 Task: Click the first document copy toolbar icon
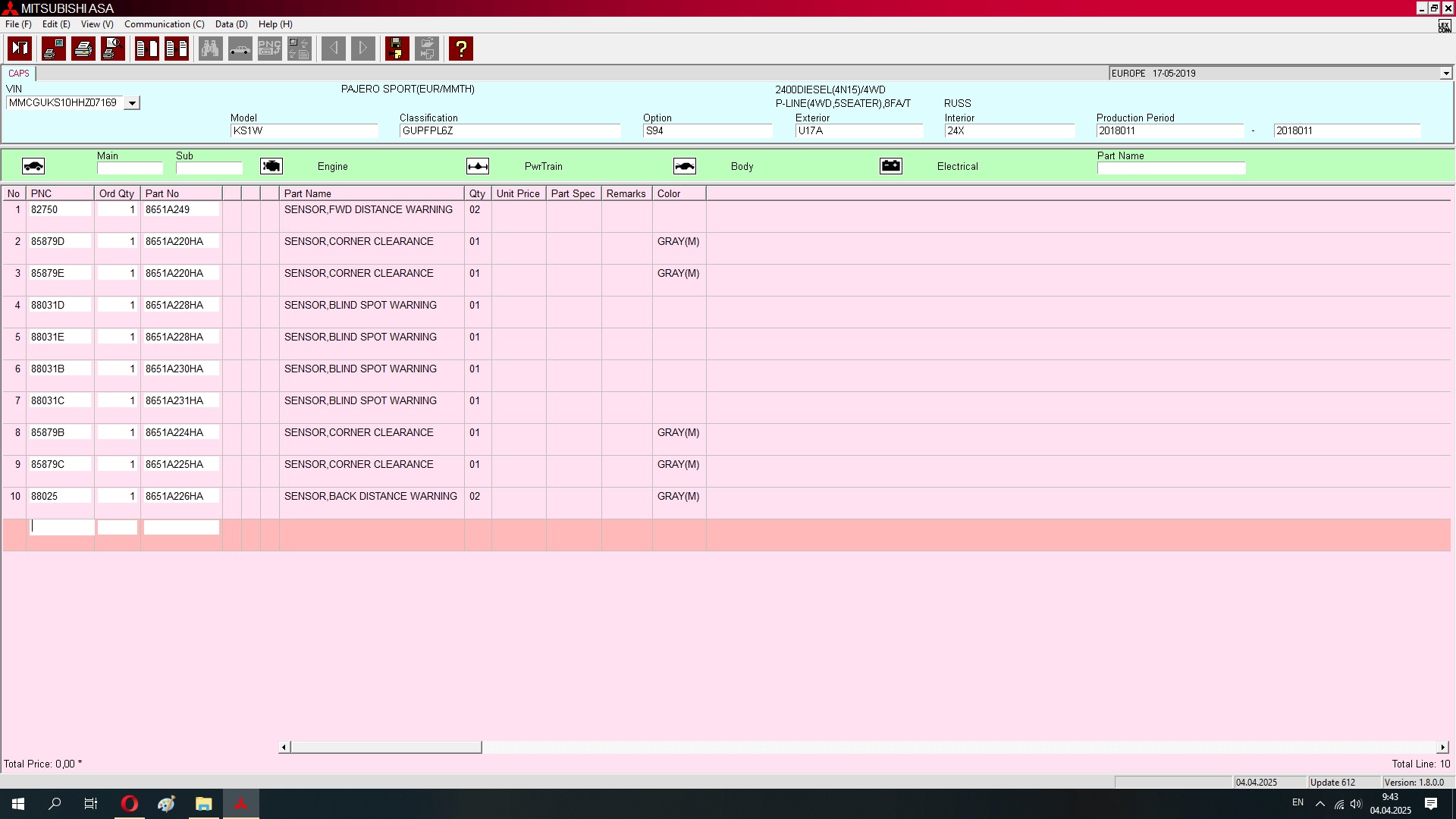[x=147, y=49]
